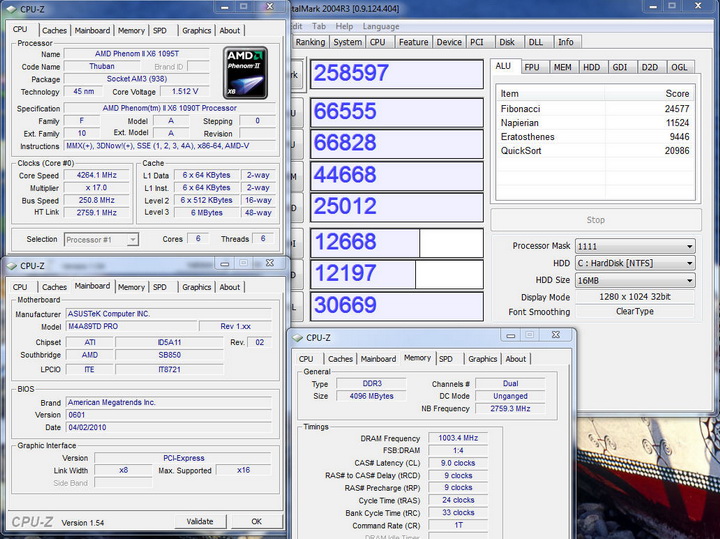Open the HDD Size dropdown
The height and width of the screenshot is (539, 720).
[635, 280]
